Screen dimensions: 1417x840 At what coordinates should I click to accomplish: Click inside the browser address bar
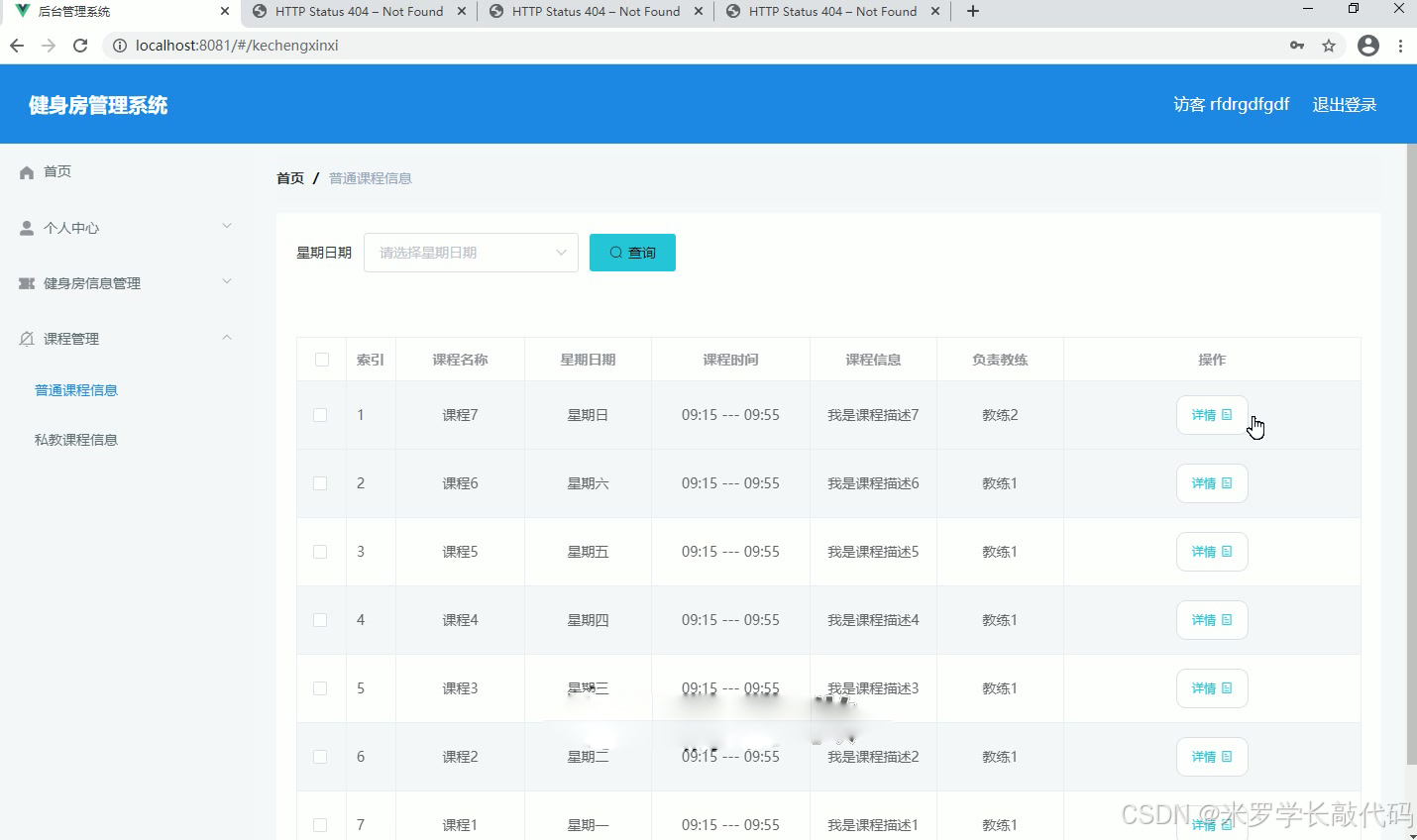(x=595, y=45)
